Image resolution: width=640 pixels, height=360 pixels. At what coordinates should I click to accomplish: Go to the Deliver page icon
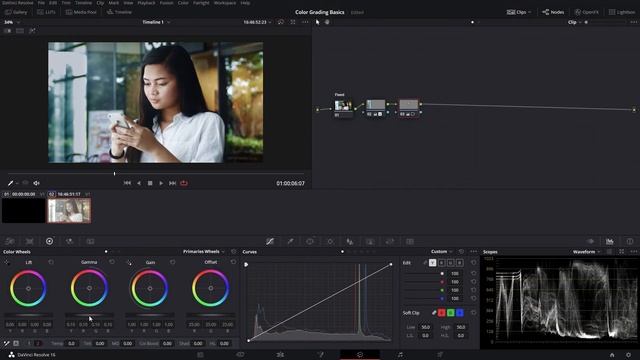coord(440,355)
